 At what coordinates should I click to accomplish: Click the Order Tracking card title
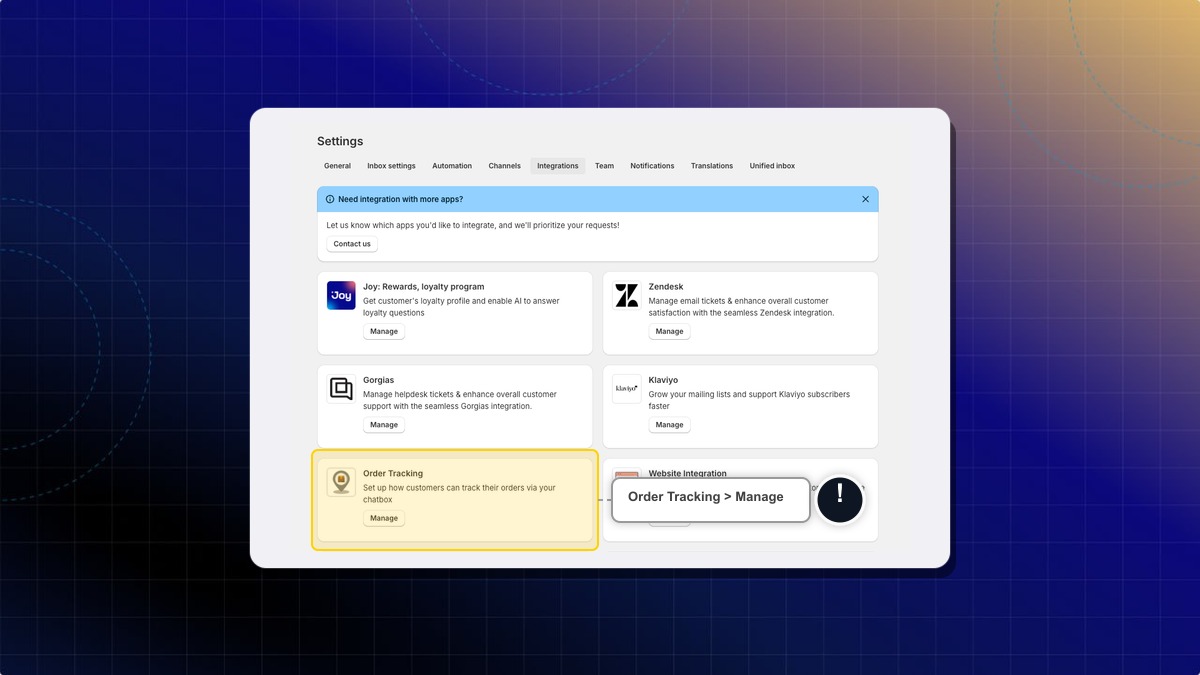pos(393,474)
